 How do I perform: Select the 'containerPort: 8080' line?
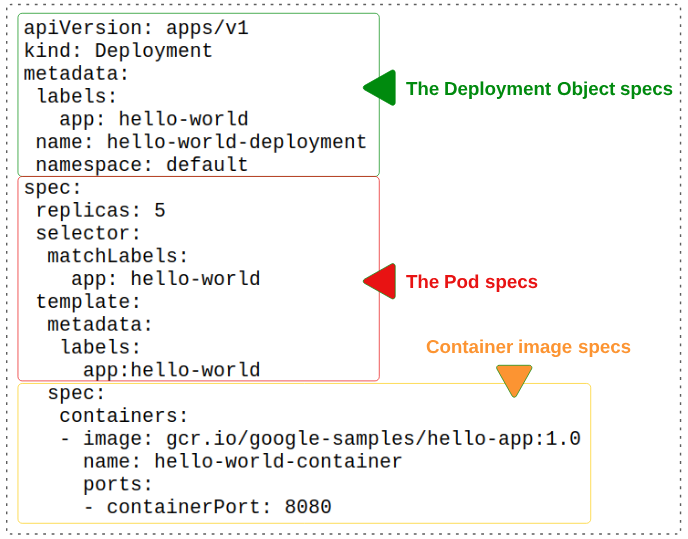click(x=207, y=507)
